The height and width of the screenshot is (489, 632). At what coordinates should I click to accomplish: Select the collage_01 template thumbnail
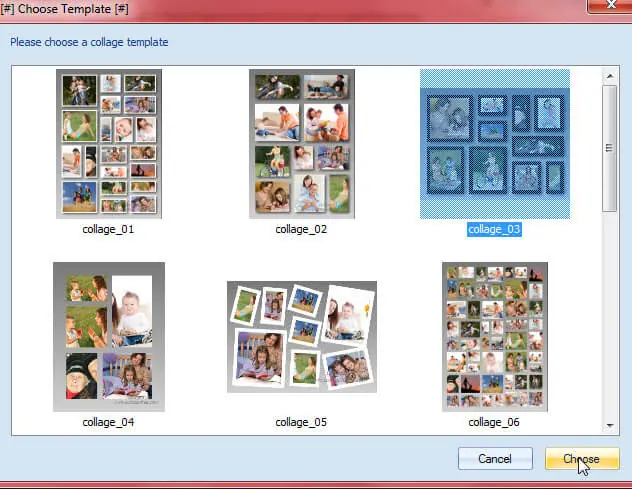[109, 144]
